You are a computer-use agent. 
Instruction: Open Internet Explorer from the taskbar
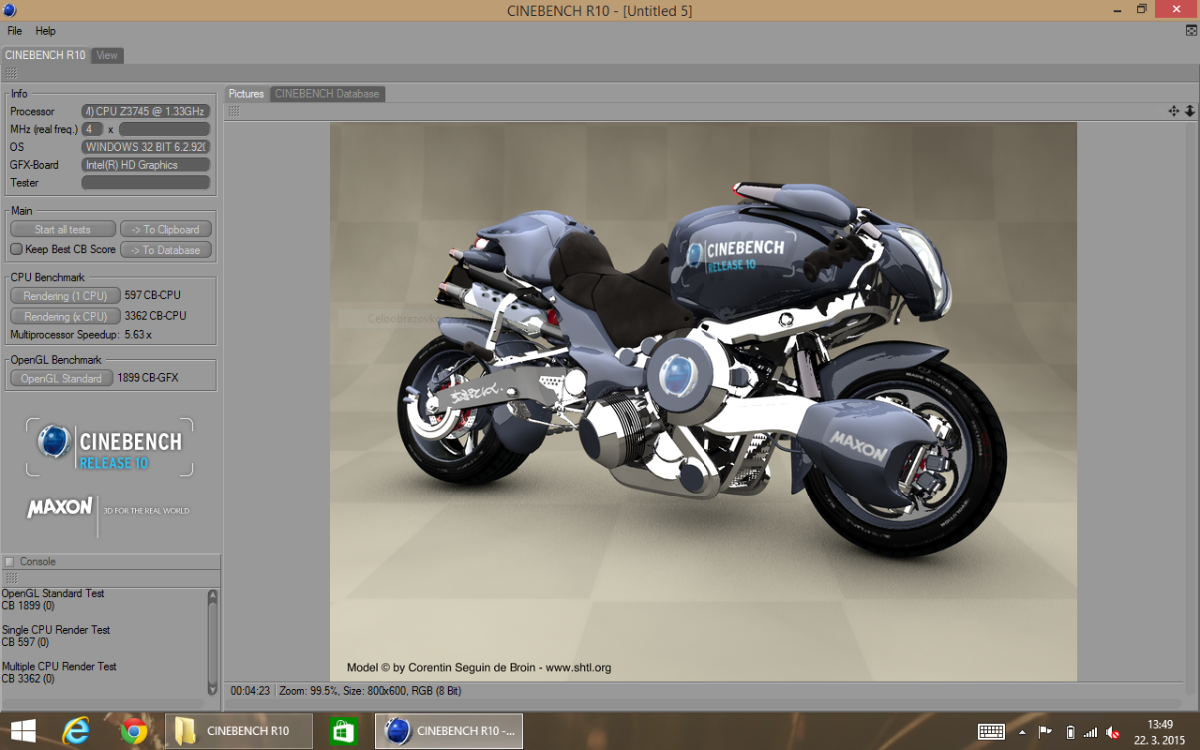[77, 731]
